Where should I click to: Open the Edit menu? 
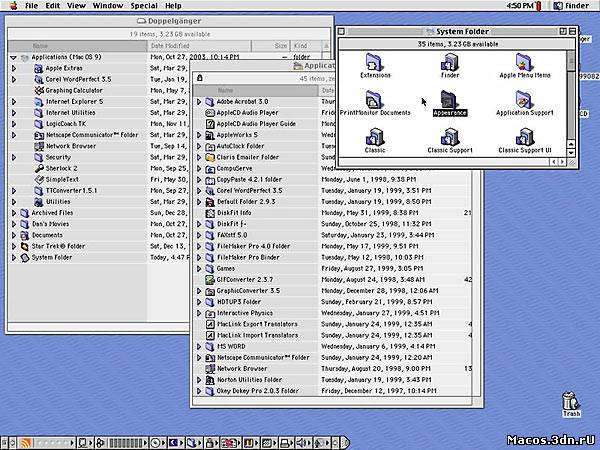pyautogui.click(x=53, y=6)
